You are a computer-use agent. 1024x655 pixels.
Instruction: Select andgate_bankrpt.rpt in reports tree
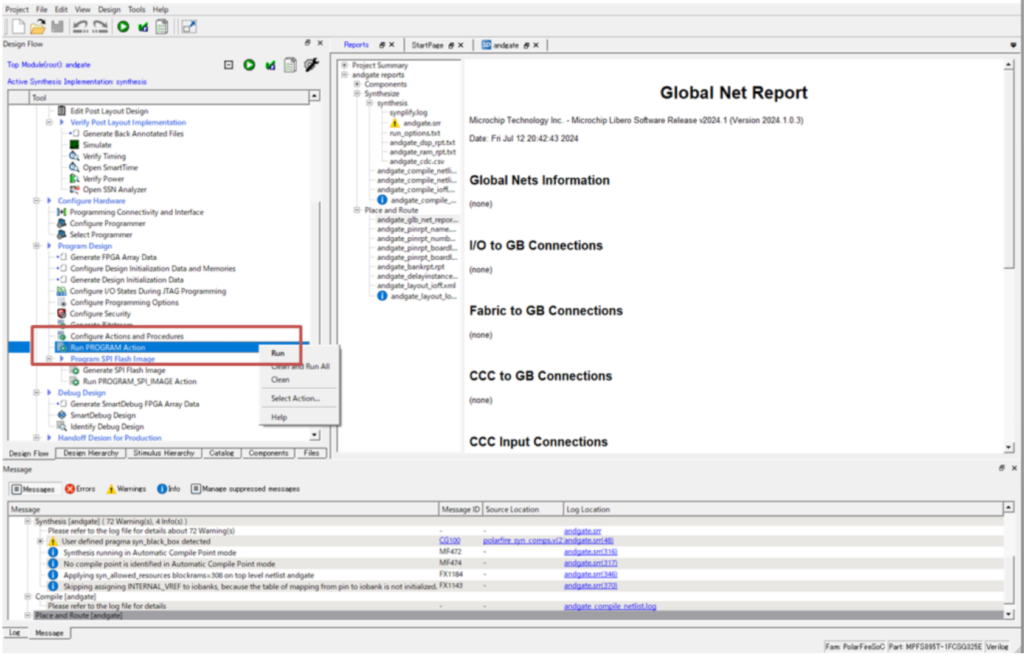[x=410, y=267]
